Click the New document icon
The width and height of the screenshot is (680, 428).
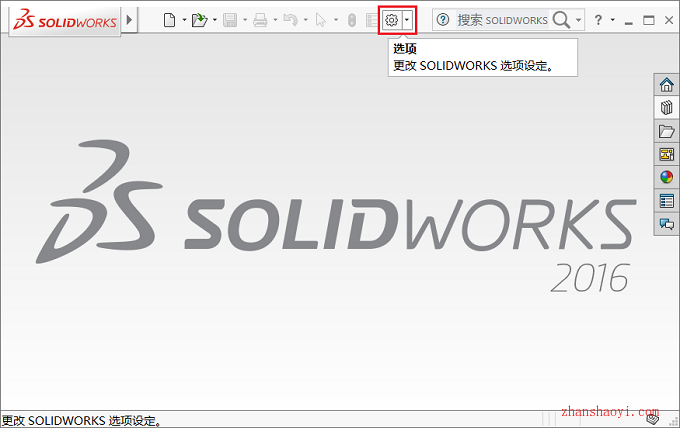coord(169,20)
